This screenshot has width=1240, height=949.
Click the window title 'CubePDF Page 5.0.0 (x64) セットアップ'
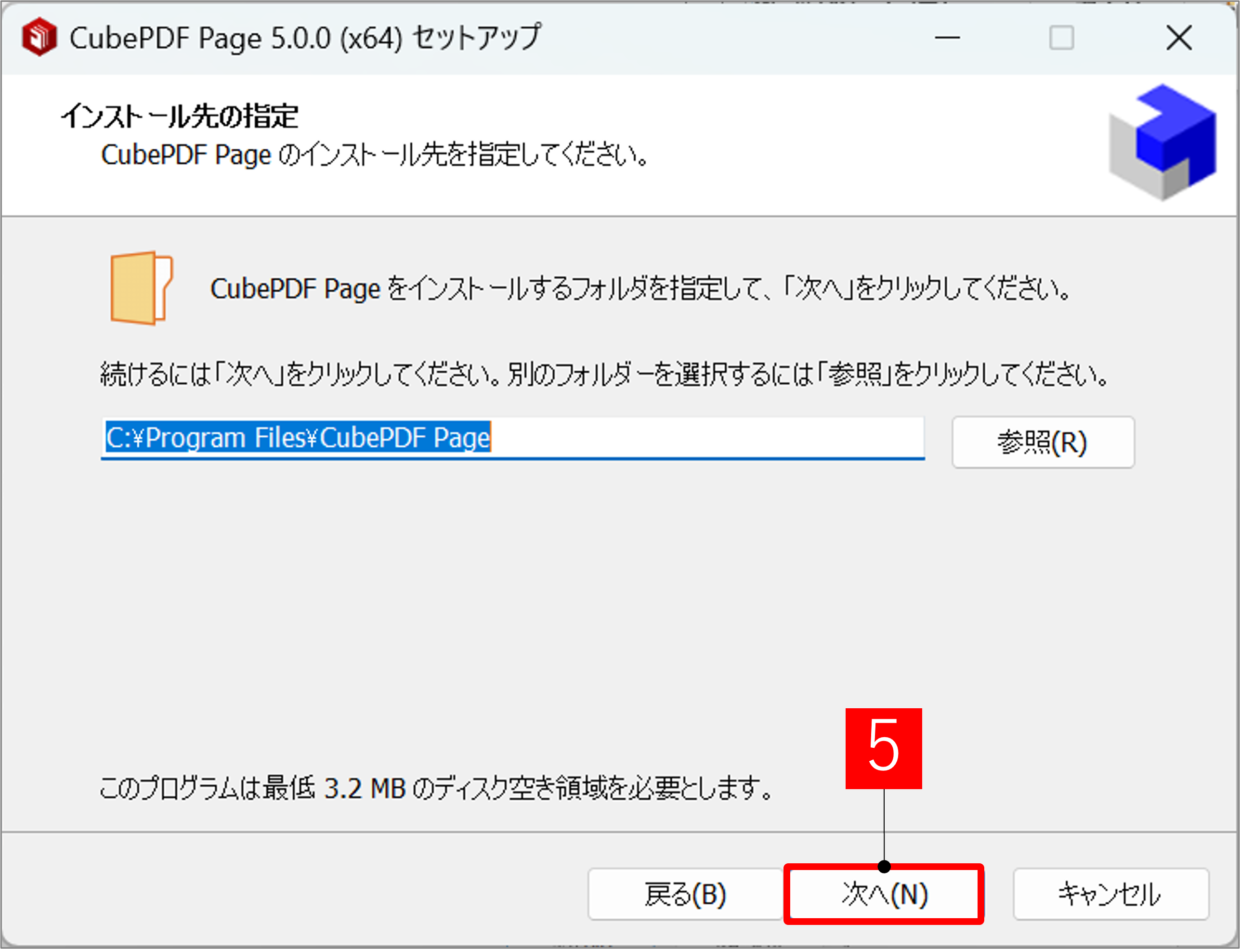(x=306, y=38)
